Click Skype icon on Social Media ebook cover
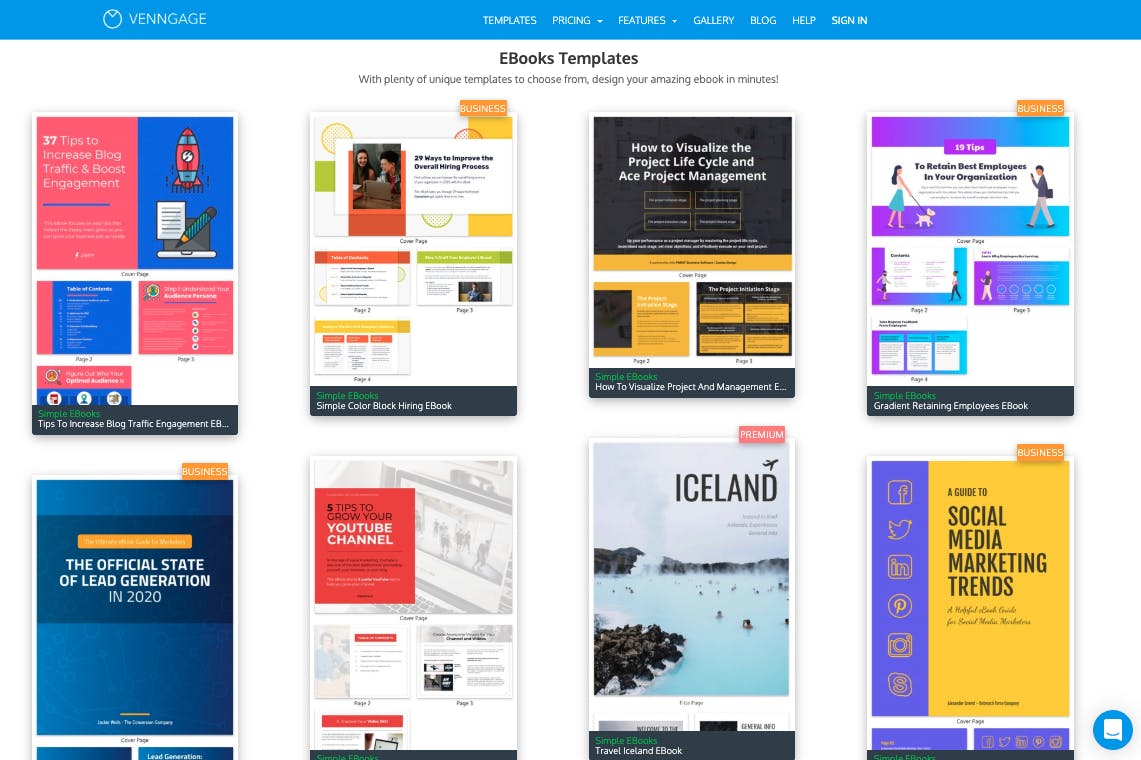The width and height of the screenshot is (1141, 760). 900,684
